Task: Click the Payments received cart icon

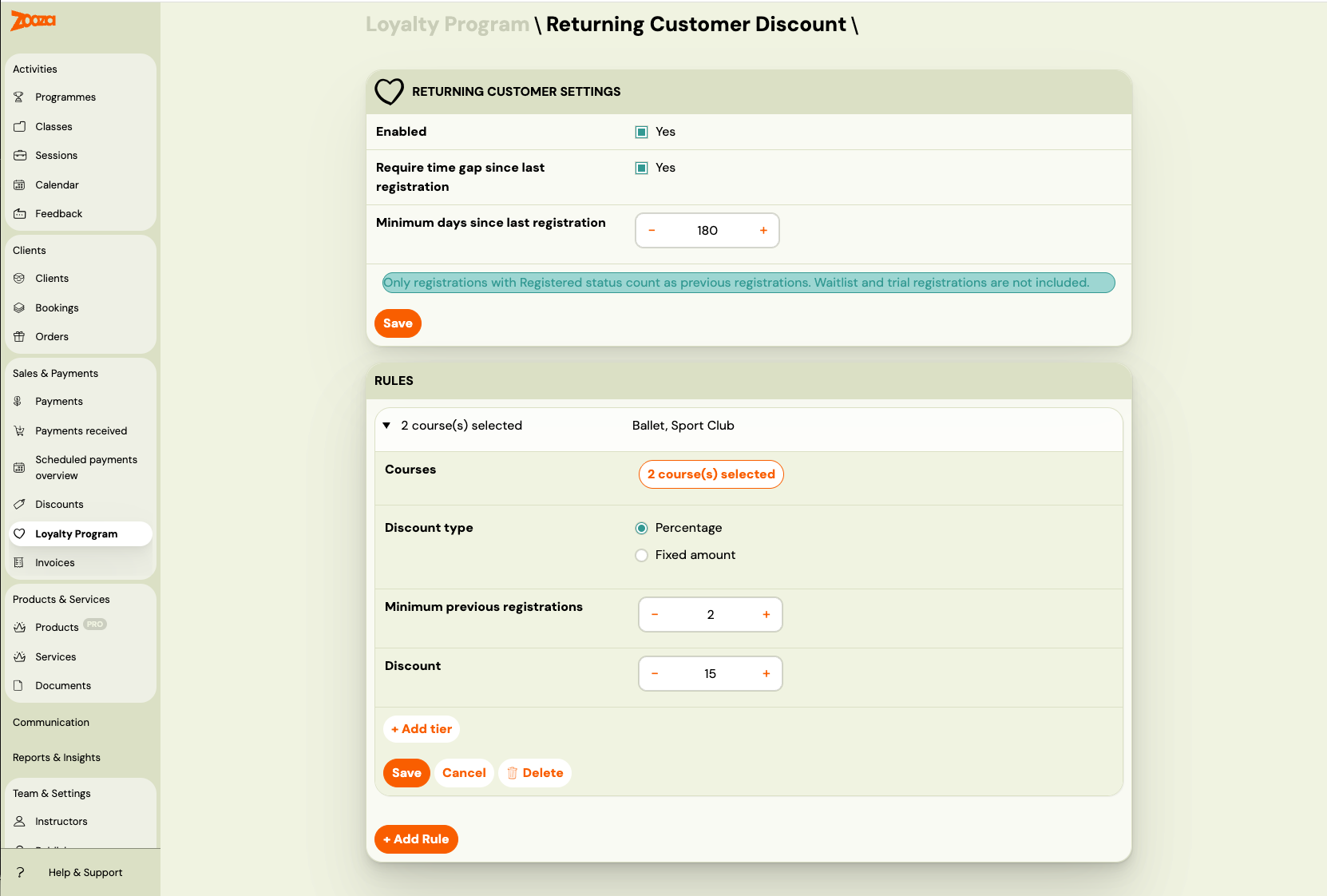Action: pyautogui.click(x=19, y=430)
